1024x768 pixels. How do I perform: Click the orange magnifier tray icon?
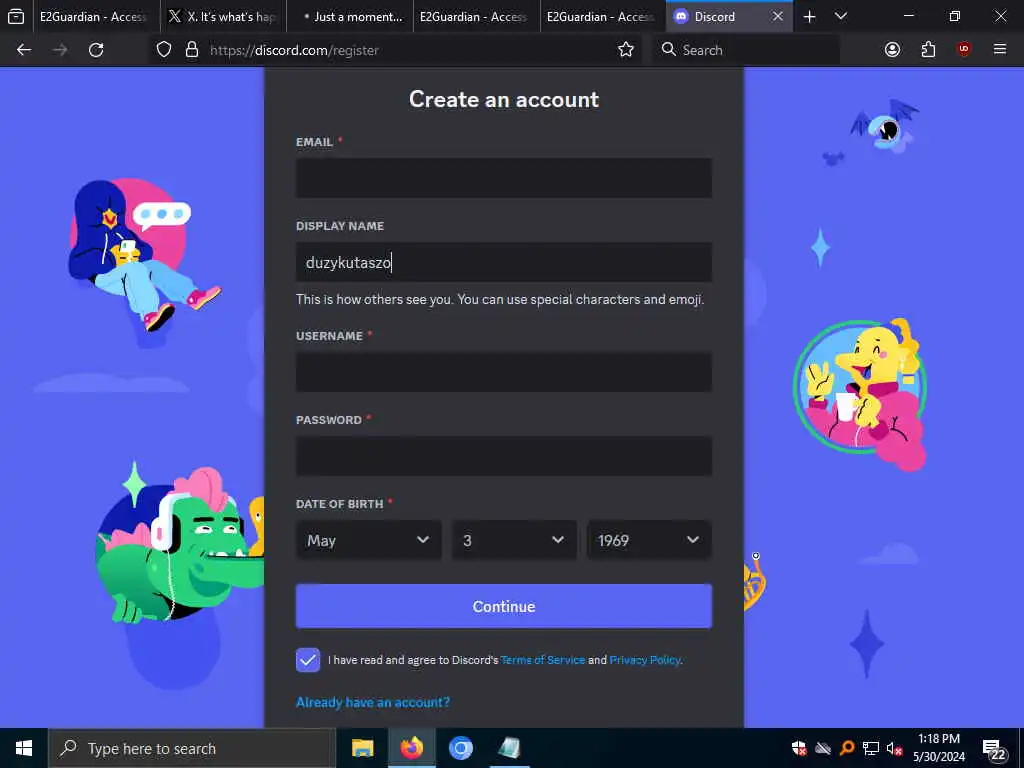click(847, 748)
